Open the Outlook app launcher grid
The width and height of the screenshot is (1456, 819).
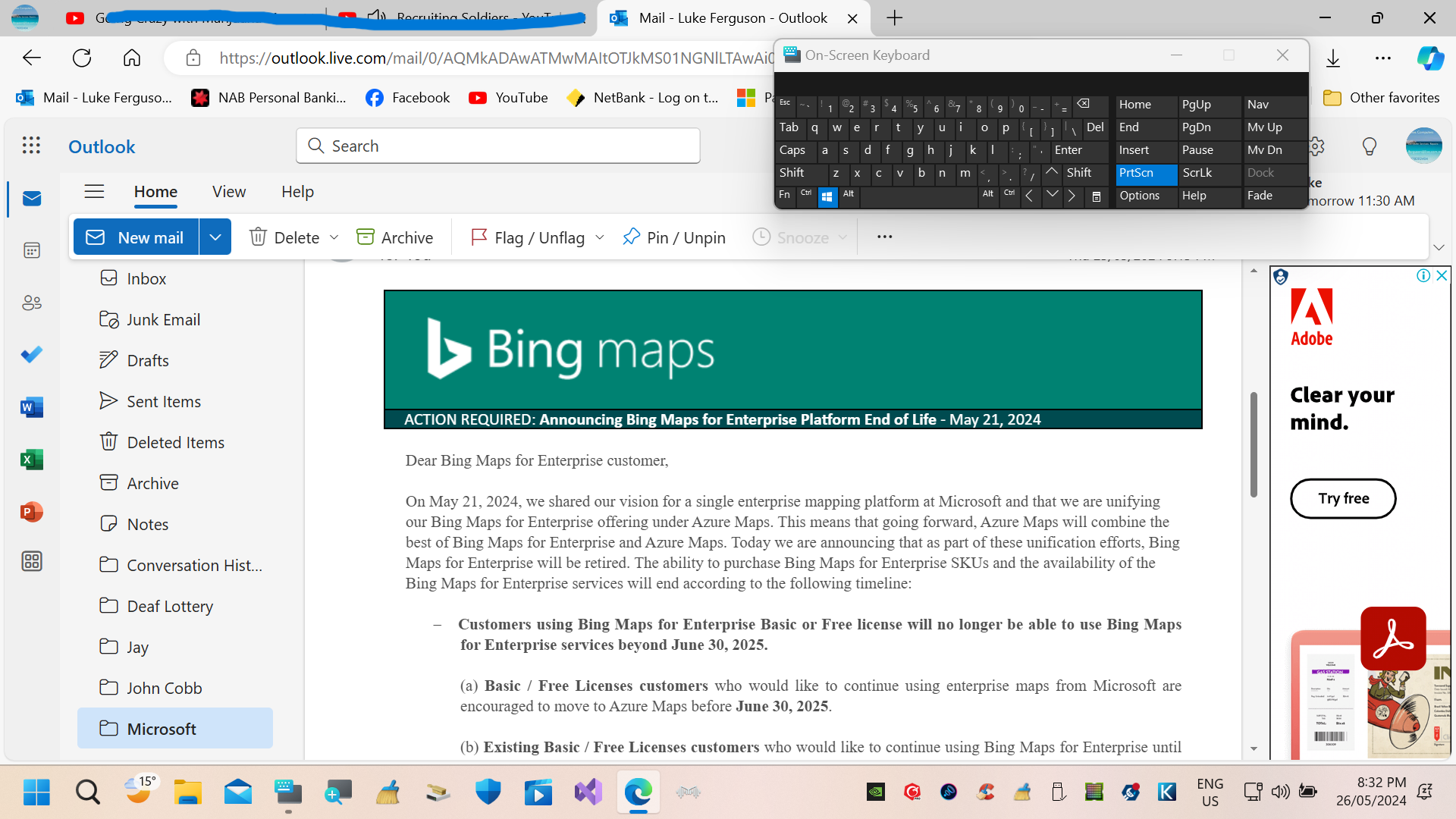pyautogui.click(x=31, y=146)
